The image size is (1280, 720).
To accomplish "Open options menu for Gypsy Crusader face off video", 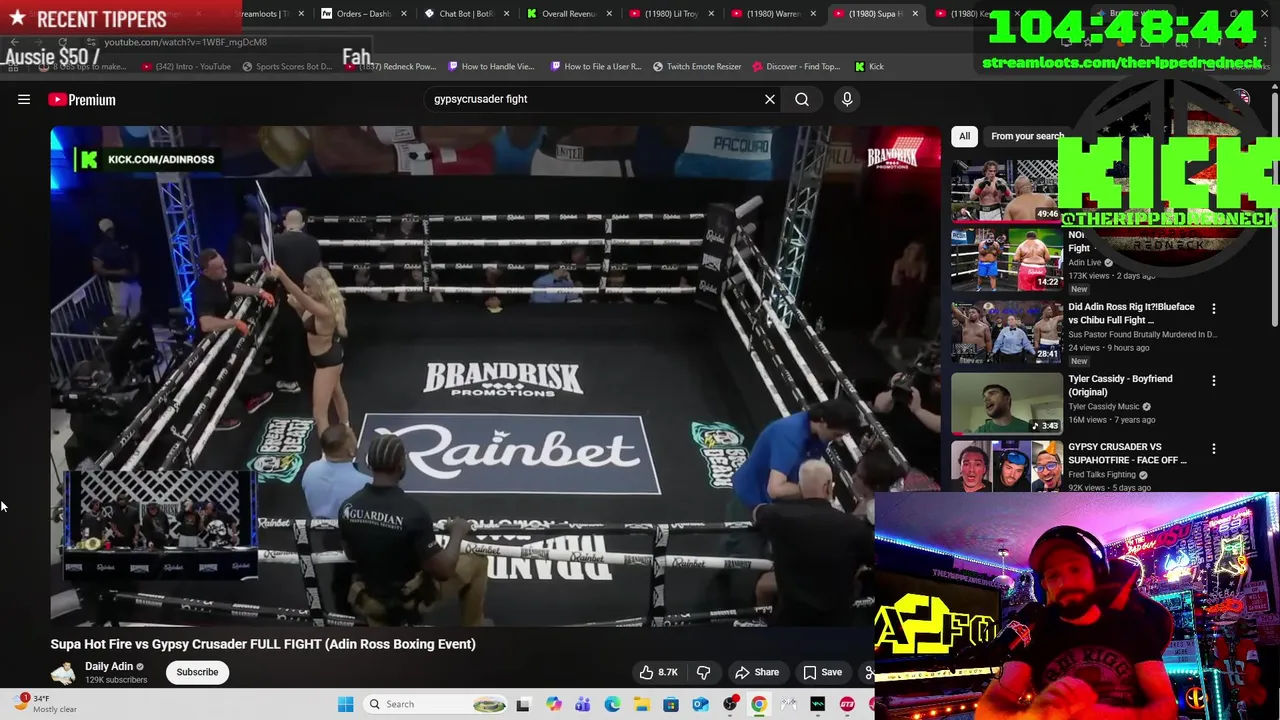I will click(1214, 449).
